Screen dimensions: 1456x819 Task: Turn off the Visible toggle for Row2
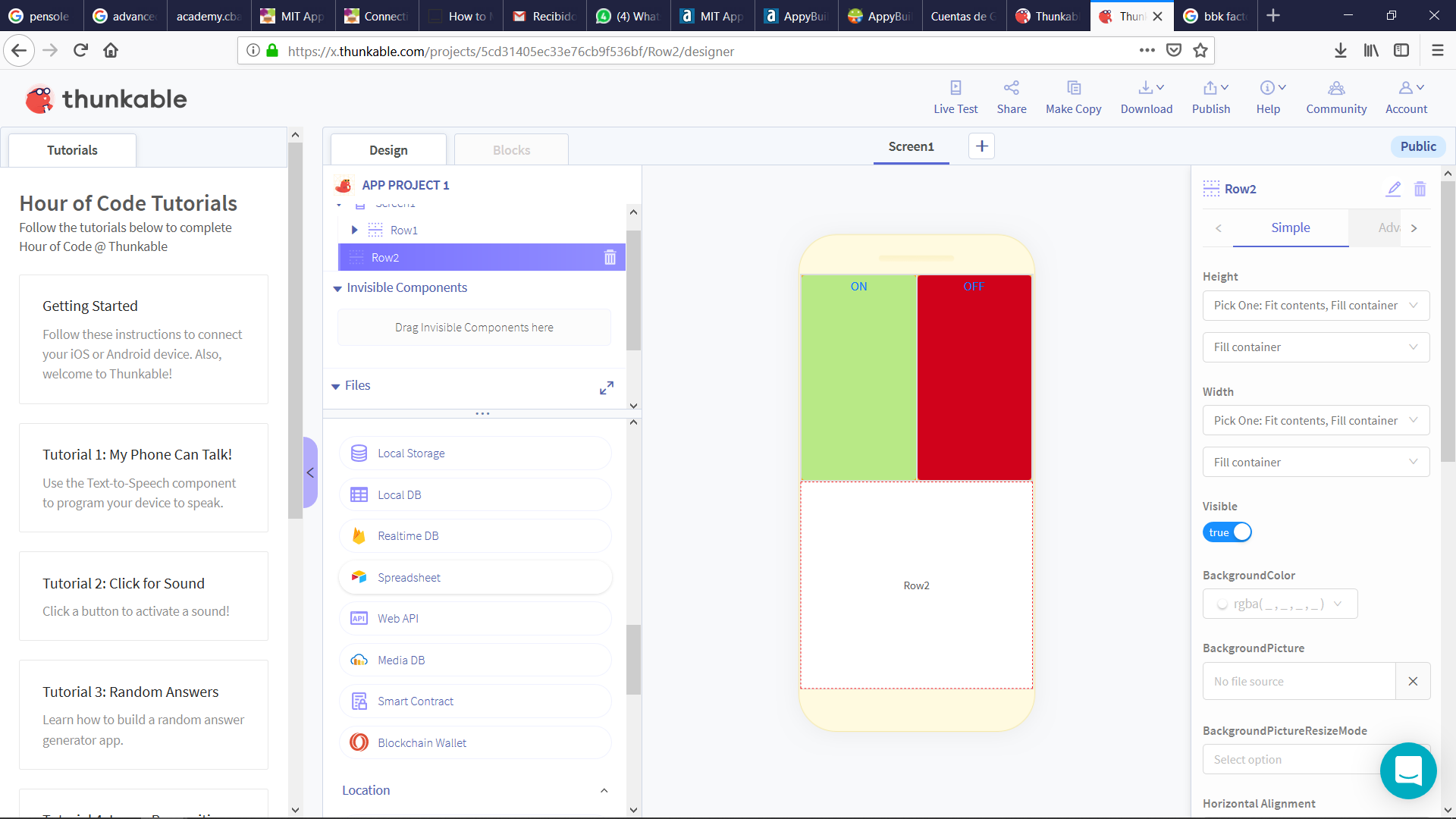pos(1227,532)
